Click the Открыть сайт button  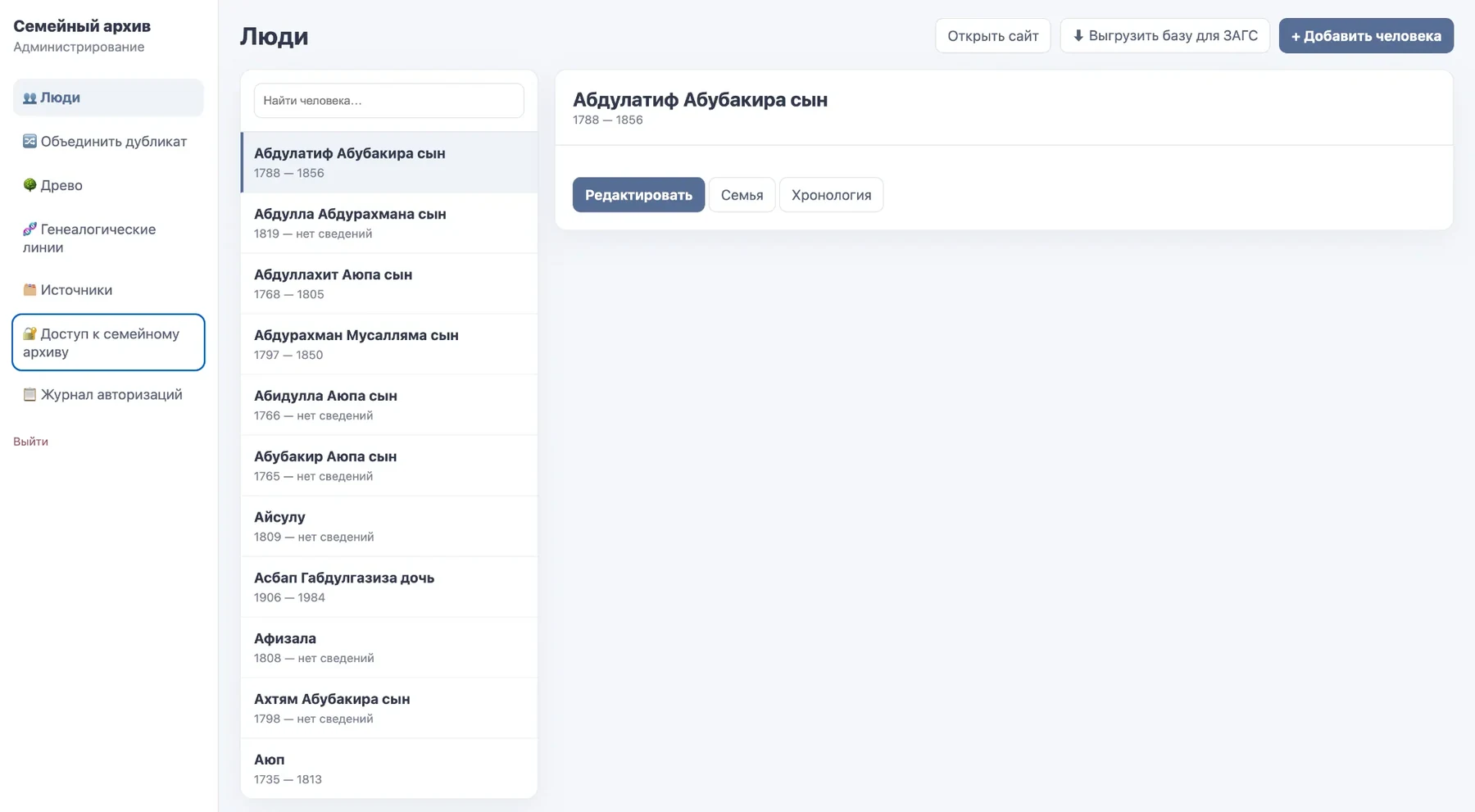(993, 36)
